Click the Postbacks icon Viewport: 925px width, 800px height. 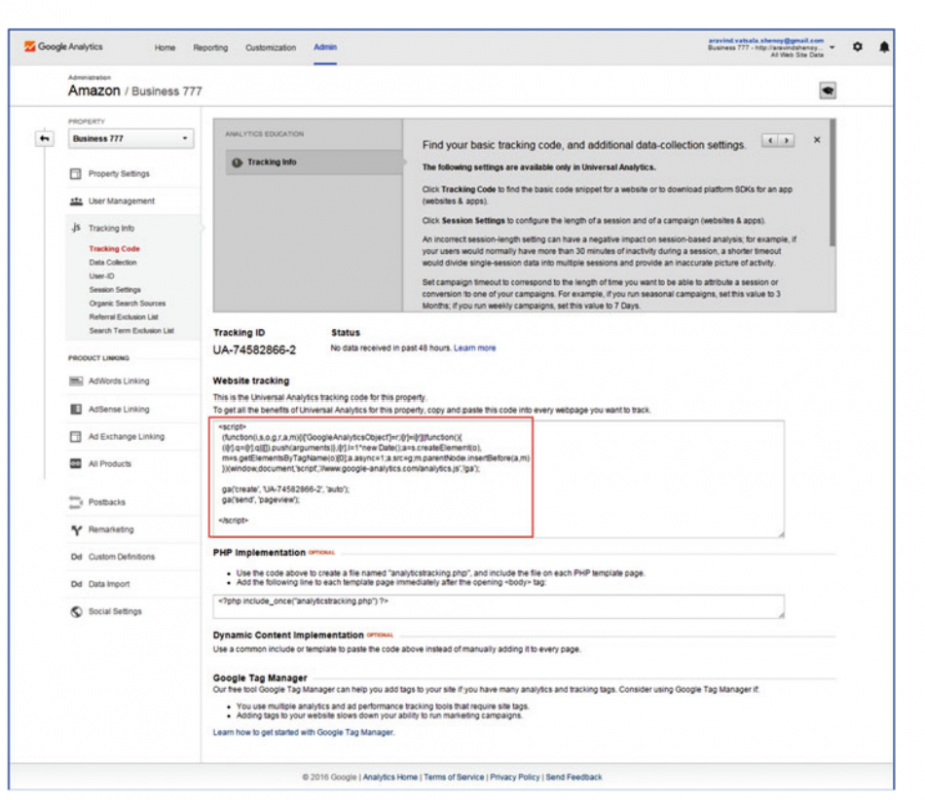[x=76, y=502]
